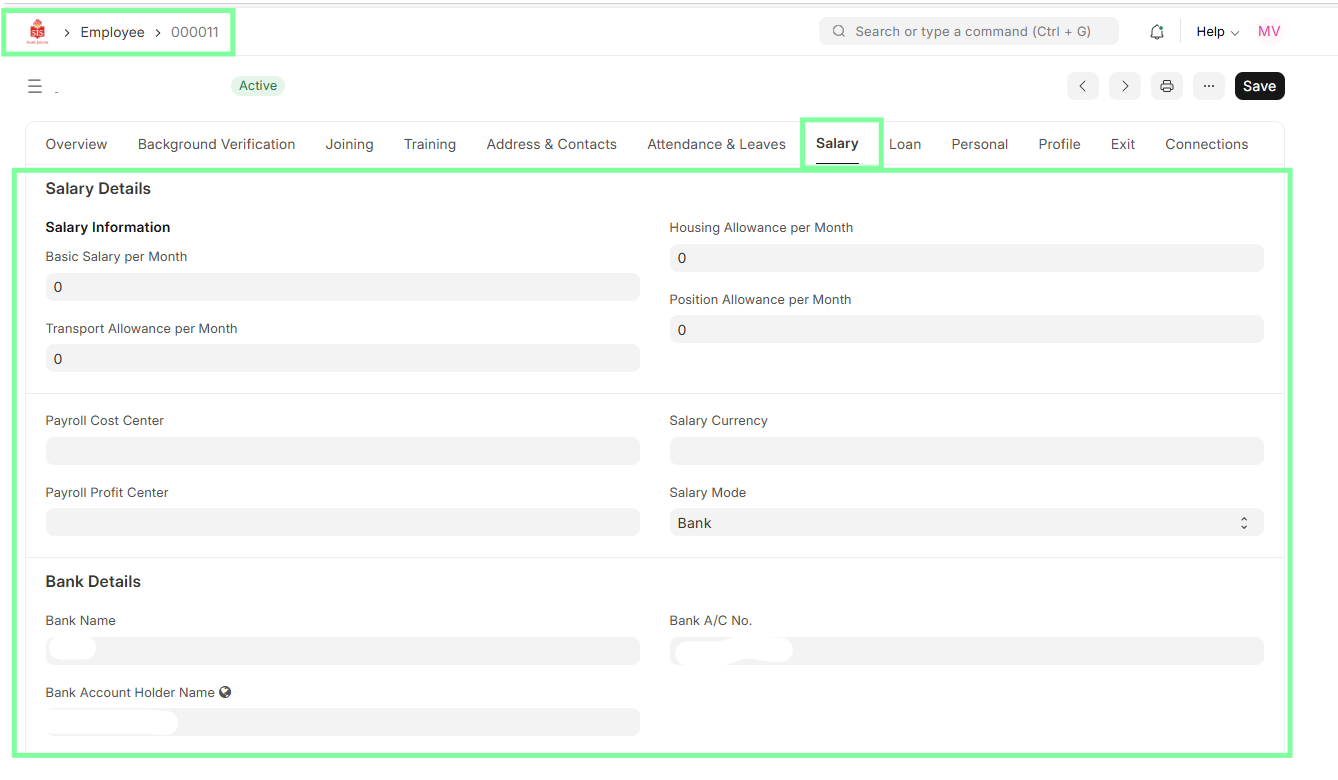This screenshot has width=1338, height=780.
Task: Toggle the sidebar hamburger menu
Action: point(35,86)
